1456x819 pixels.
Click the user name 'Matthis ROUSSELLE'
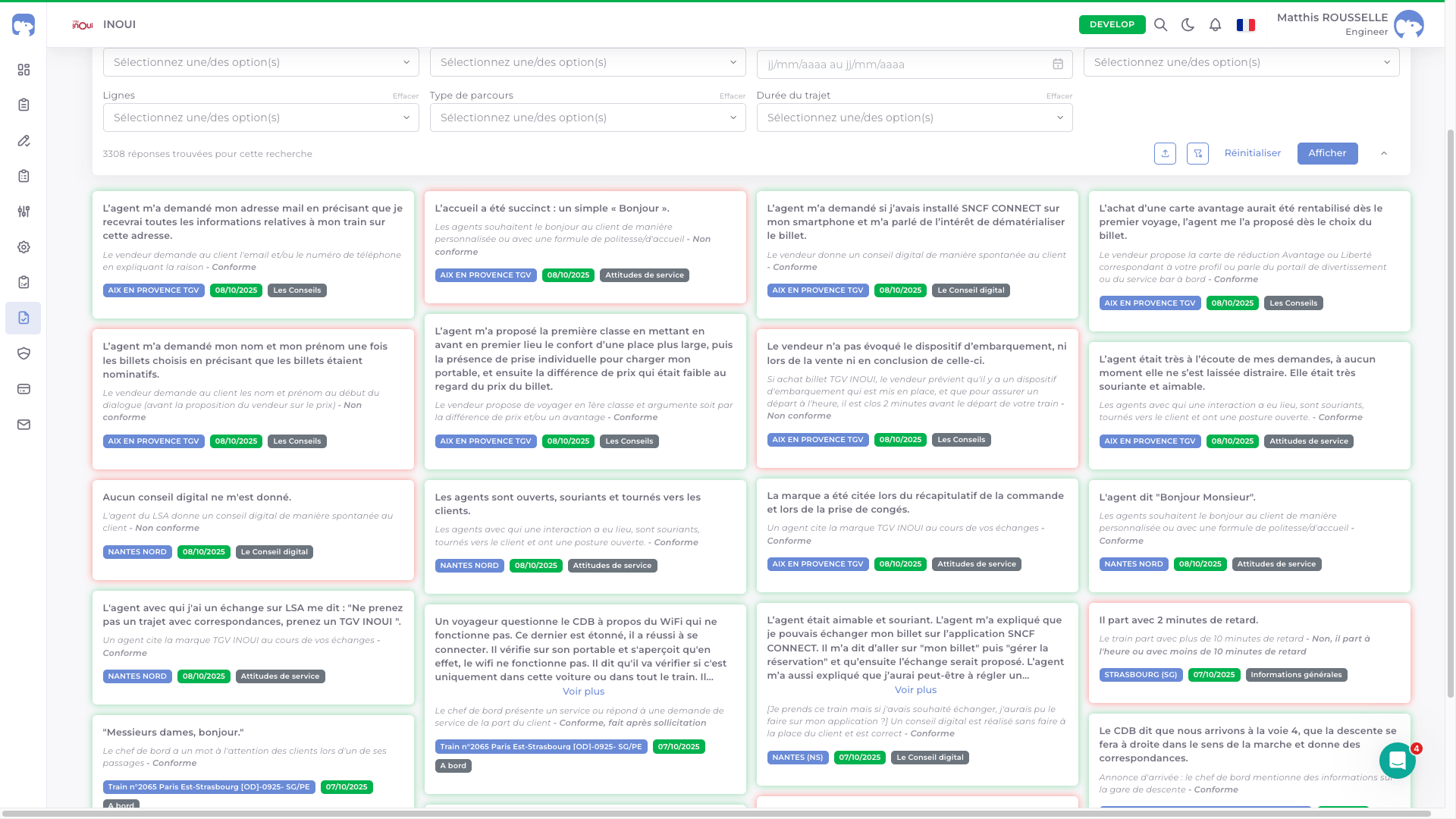click(x=1332, y=17)
